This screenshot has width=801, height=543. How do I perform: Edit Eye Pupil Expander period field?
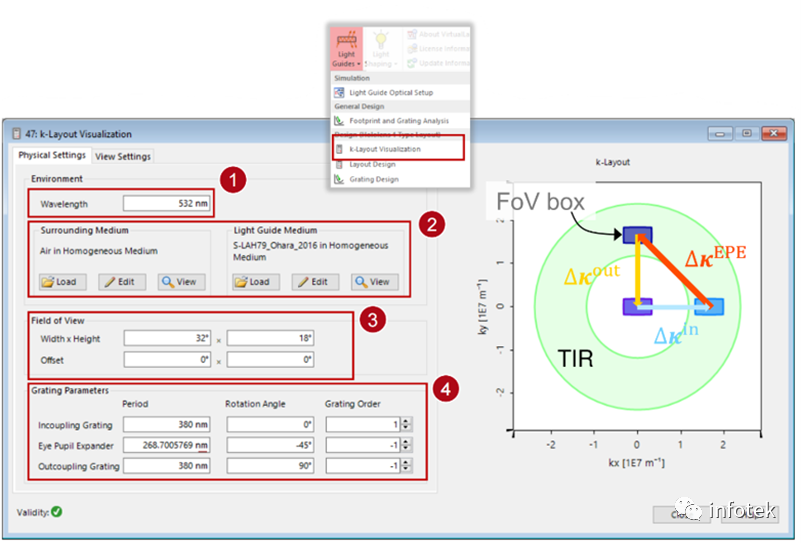pyautogui.click(x=167, y=445)
